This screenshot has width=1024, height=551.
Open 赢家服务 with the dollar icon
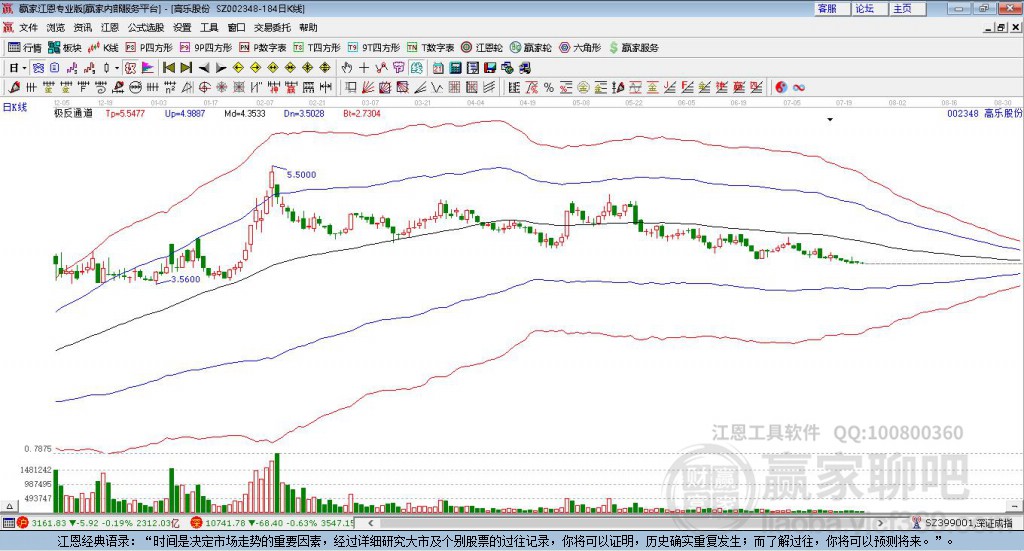[633, 48]
